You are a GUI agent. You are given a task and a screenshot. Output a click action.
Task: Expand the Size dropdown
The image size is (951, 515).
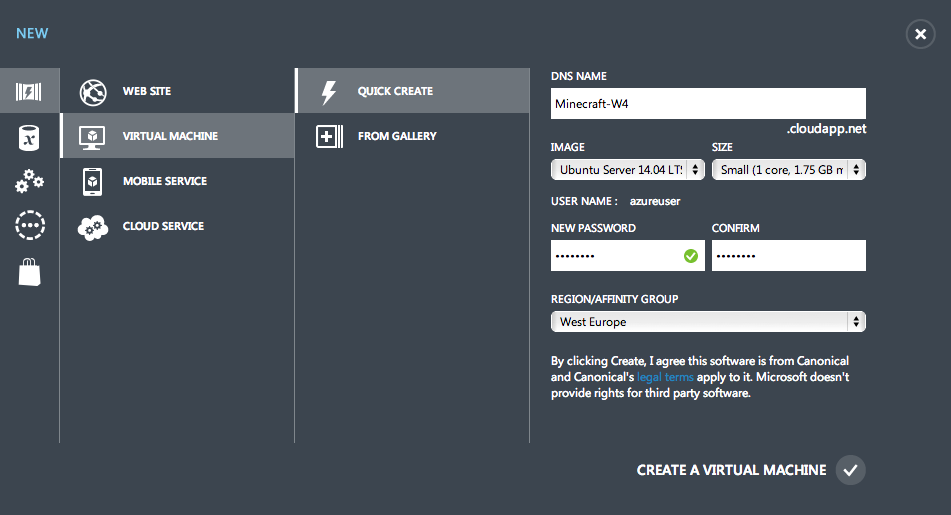tap(788, 170)
